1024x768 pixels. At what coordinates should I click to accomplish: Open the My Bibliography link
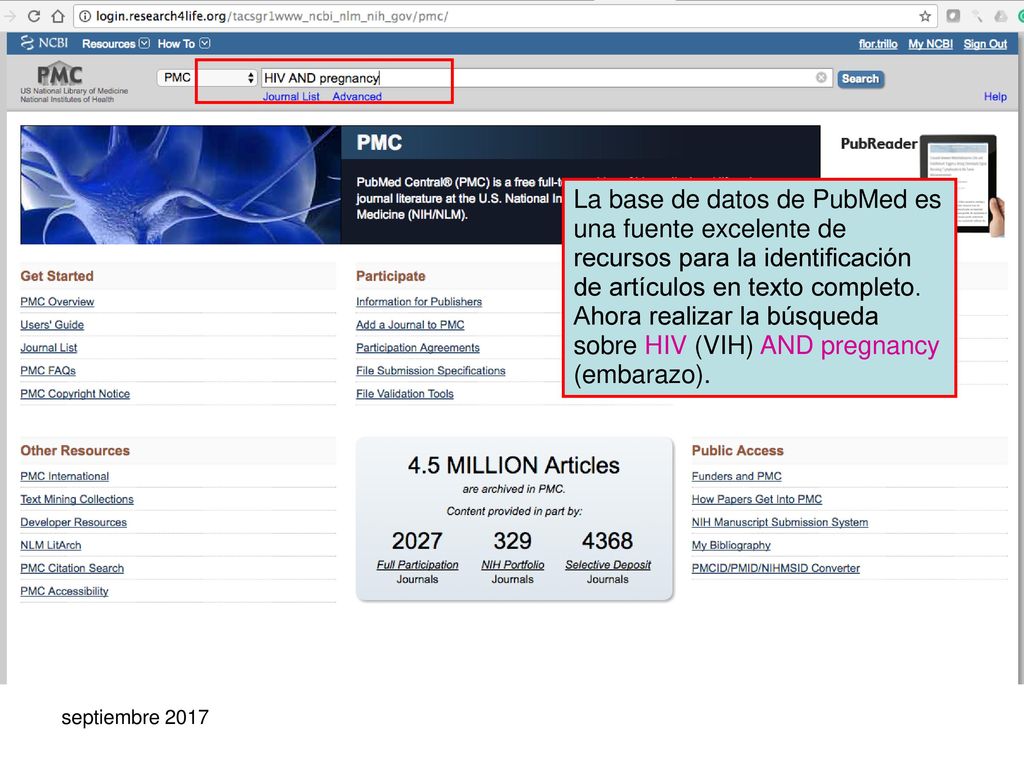[x=731, y=545]
